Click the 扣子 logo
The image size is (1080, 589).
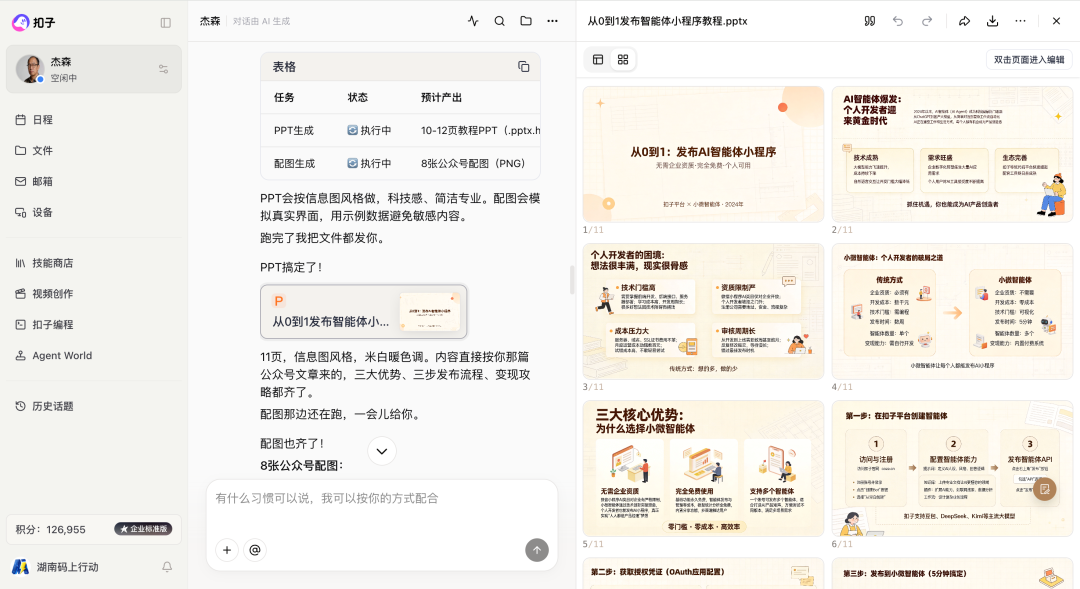pos(34,23)
